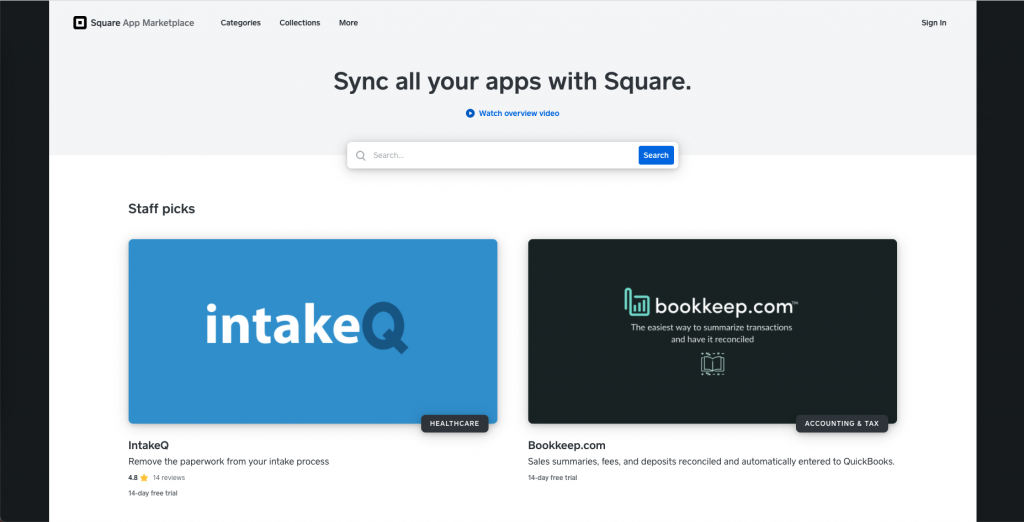
Task: Open the bookkeep.com banner image
Action: coord(712,331)
